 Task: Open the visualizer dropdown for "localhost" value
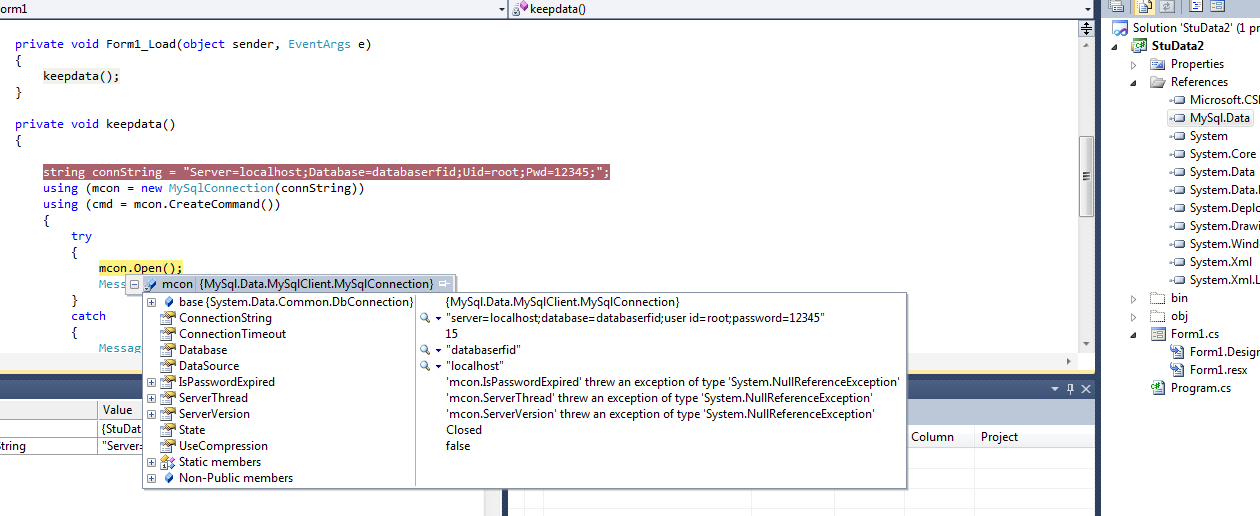tap(438, 366)
